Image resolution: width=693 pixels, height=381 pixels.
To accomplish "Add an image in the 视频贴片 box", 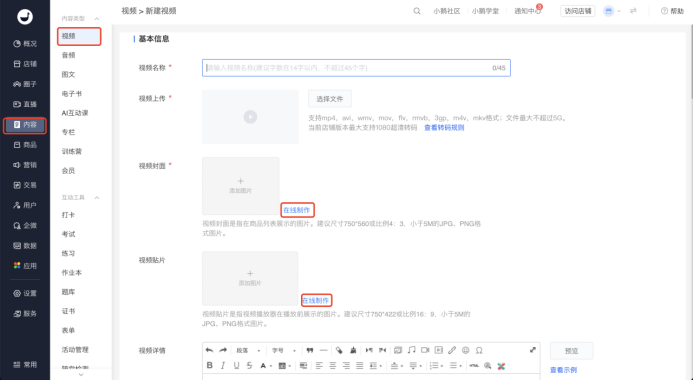I will point(250,278).
